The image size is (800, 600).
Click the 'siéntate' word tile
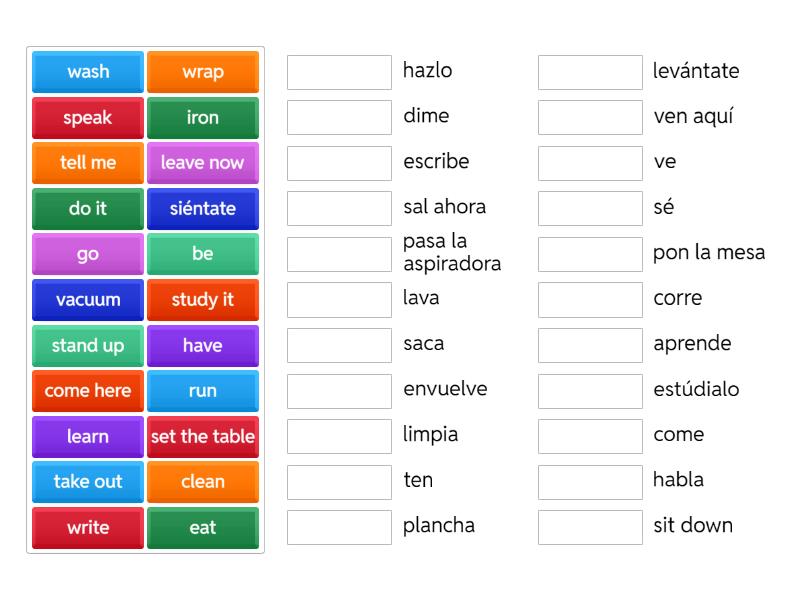(203, 209)
